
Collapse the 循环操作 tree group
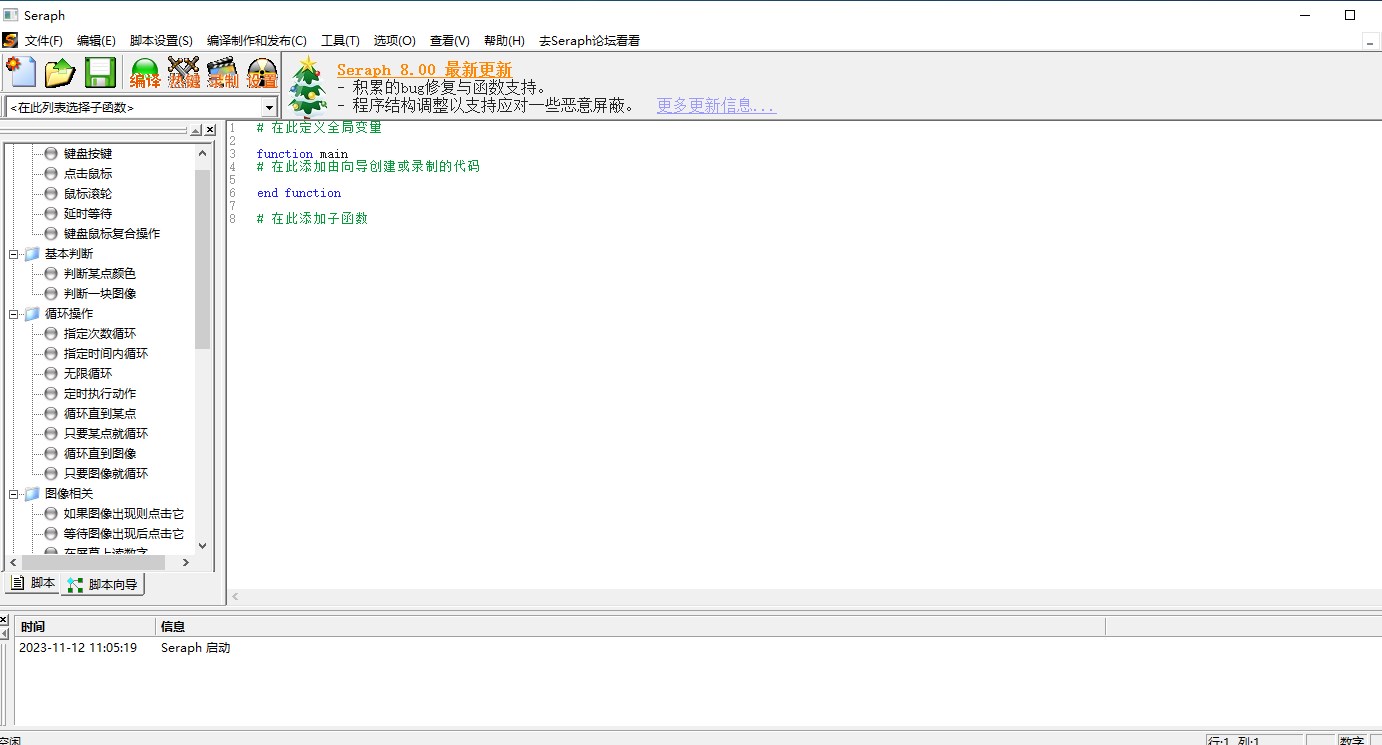click(x=14, y=314)
